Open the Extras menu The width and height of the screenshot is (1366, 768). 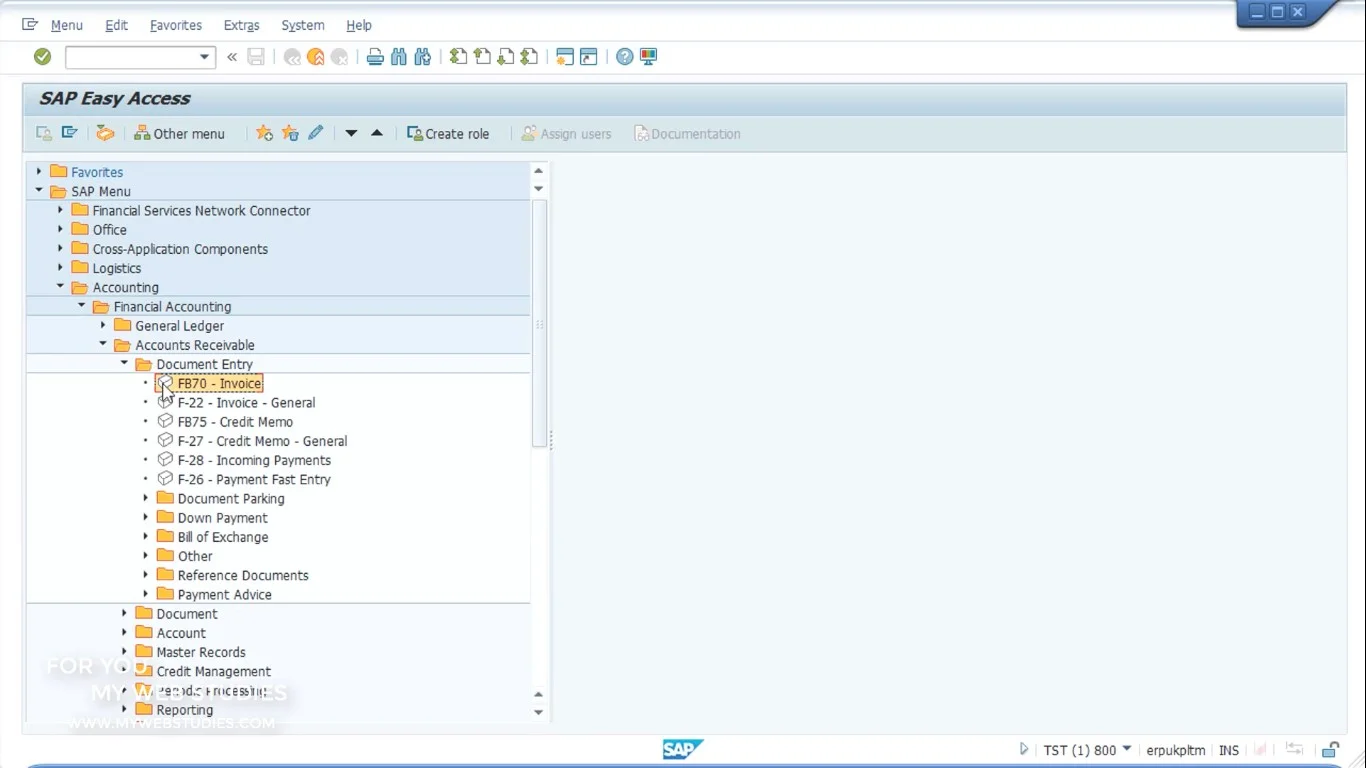[x=241, y=25]
